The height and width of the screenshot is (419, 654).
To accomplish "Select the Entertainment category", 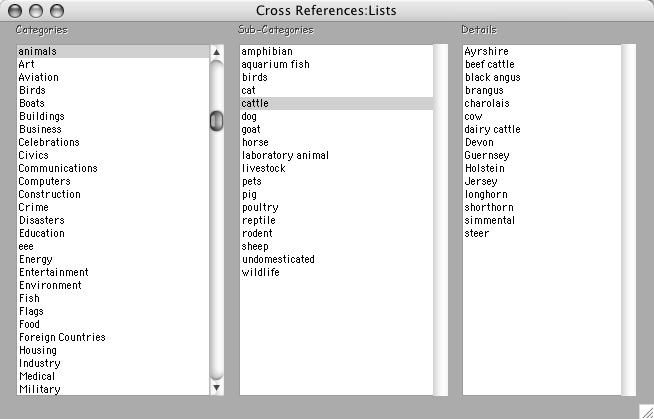I will [x=53, y=272].
